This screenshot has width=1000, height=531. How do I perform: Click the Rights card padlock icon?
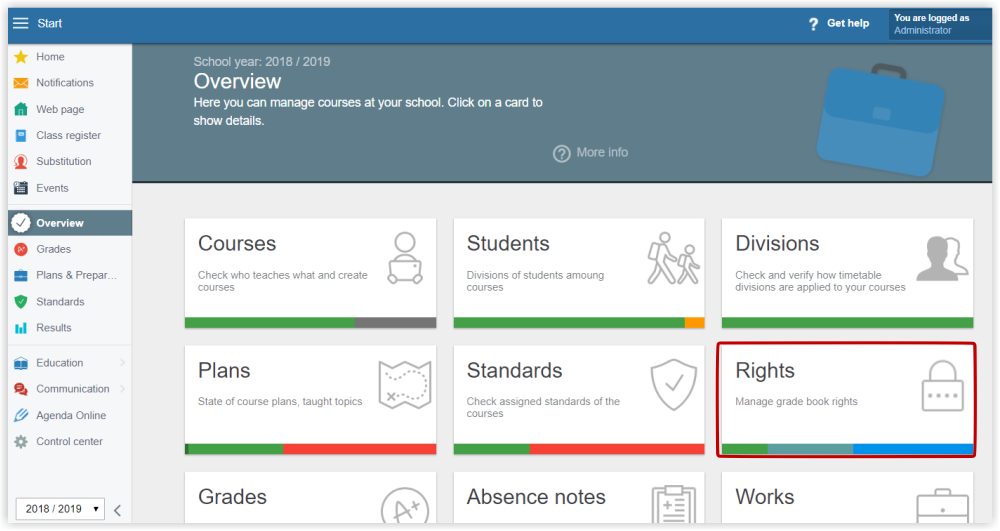943,385
